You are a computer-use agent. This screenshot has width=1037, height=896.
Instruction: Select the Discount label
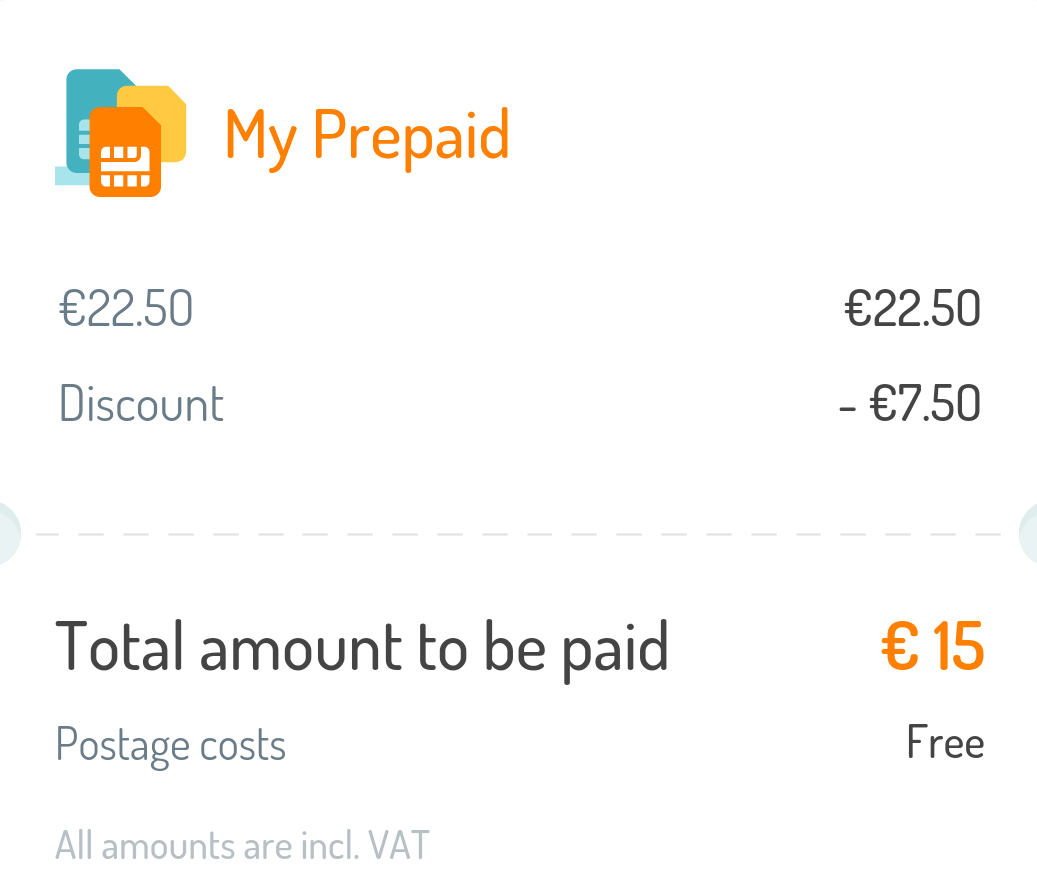pos(142,403)
